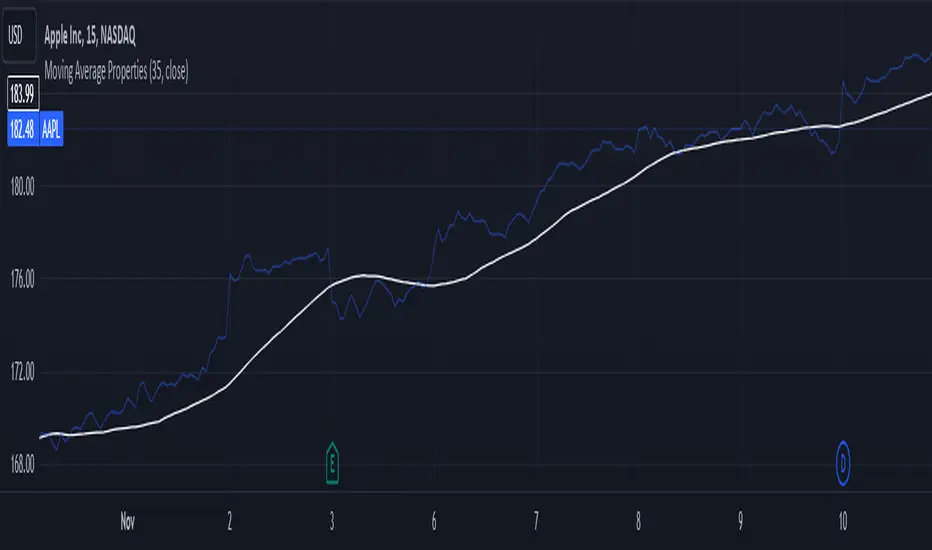This screenshot has height=550, width=932.
Task: Click the date label 7 on time axis
Action: [536, 521]
